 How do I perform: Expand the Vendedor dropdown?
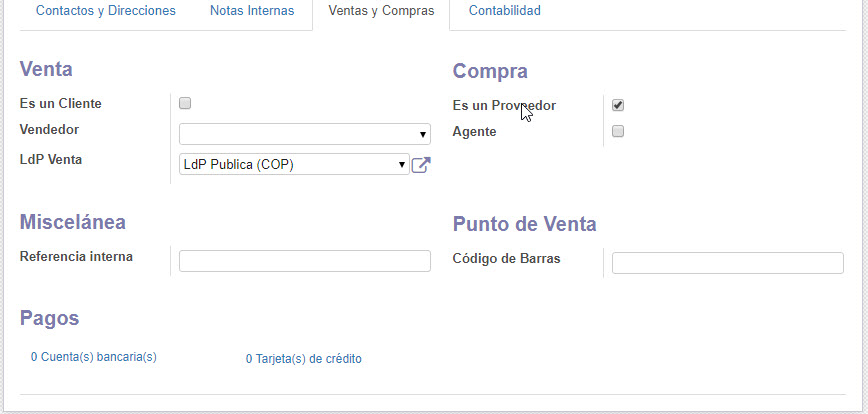coord(304,134)
